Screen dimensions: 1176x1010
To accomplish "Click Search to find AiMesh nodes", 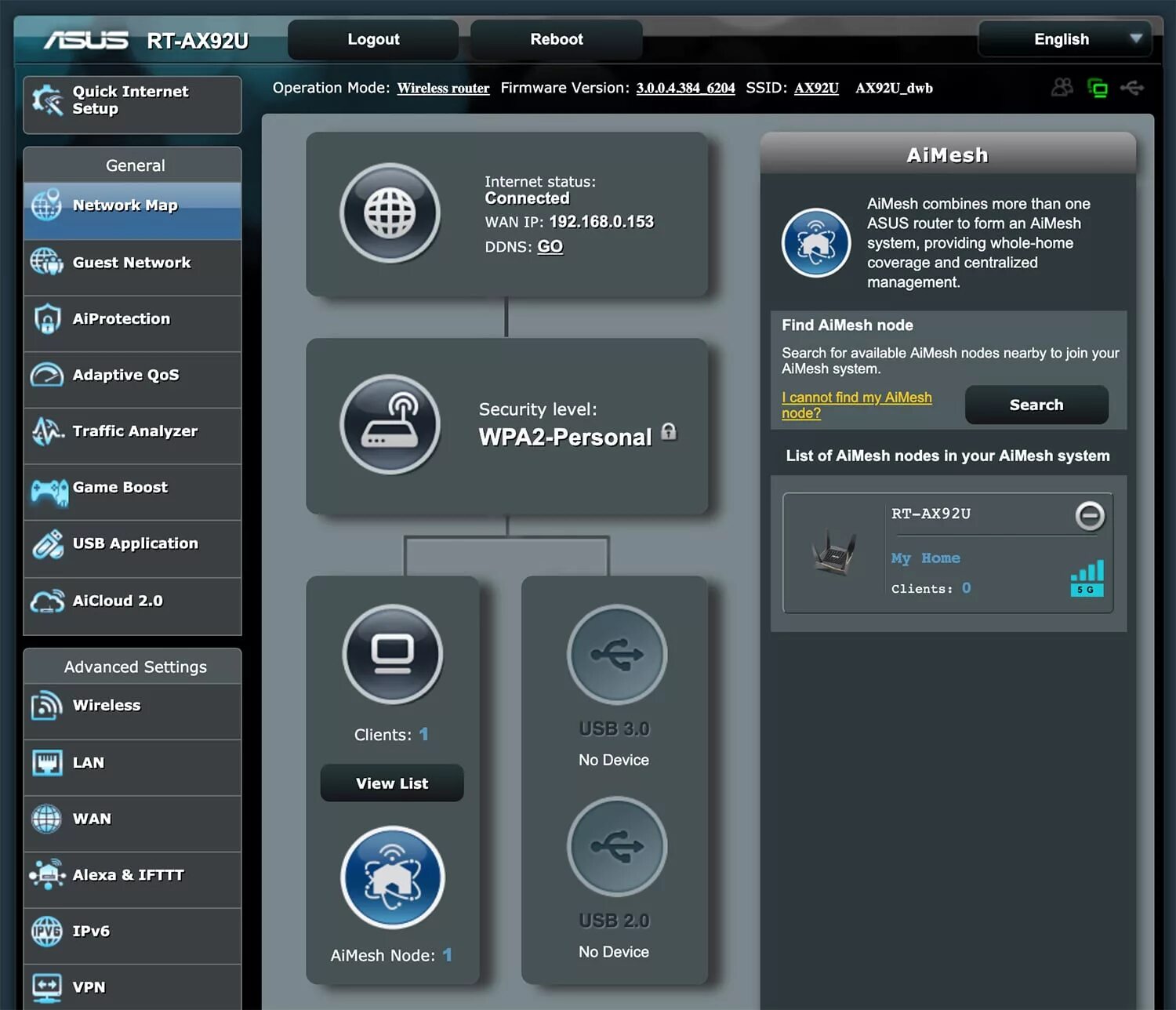I will tap(1036, 405).
